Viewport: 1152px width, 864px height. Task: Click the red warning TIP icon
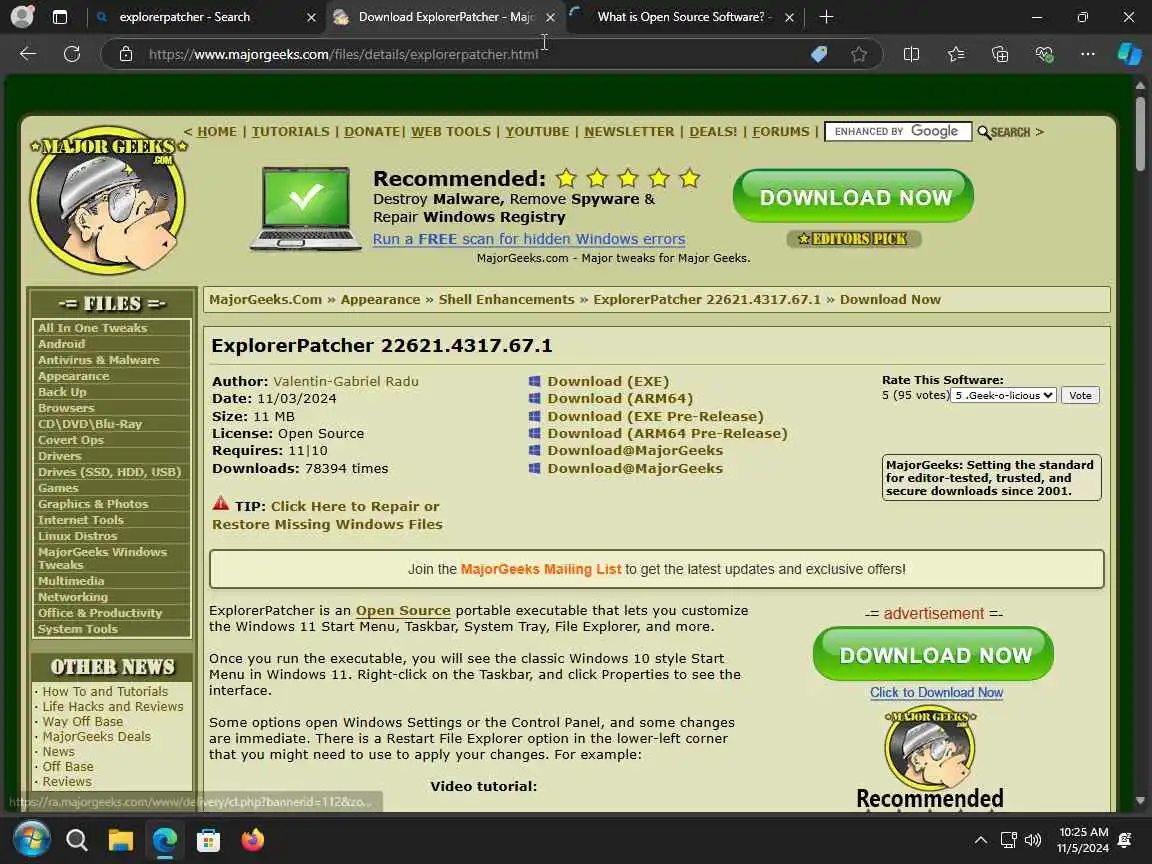(220, 504)
